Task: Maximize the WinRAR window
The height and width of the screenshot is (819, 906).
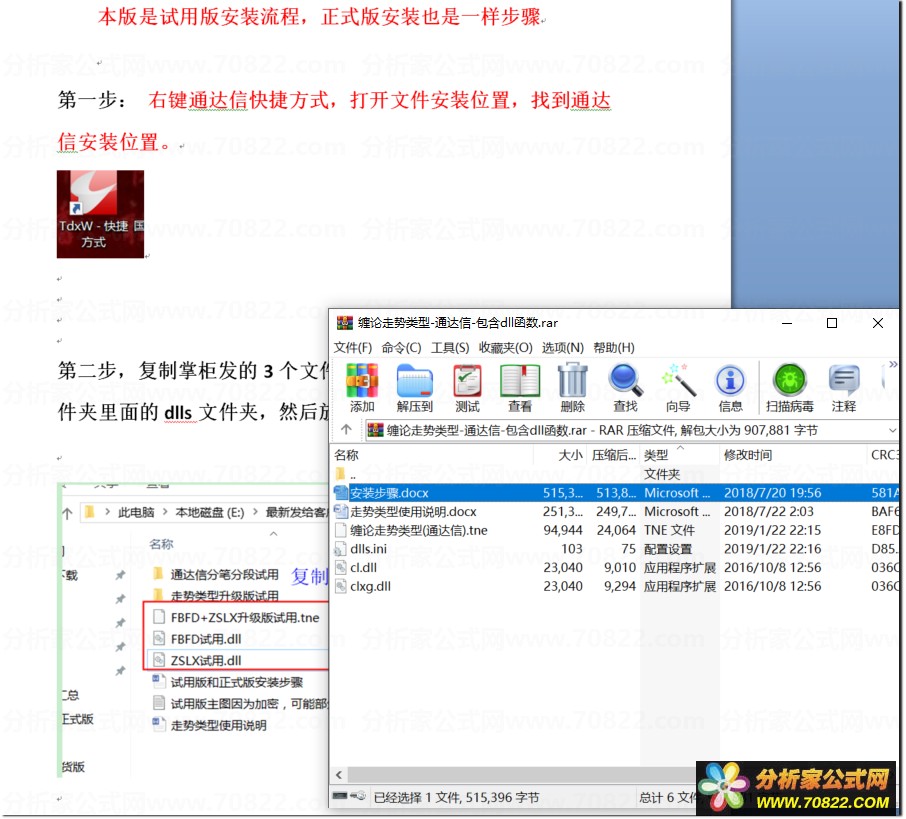Action: (832, 323)
